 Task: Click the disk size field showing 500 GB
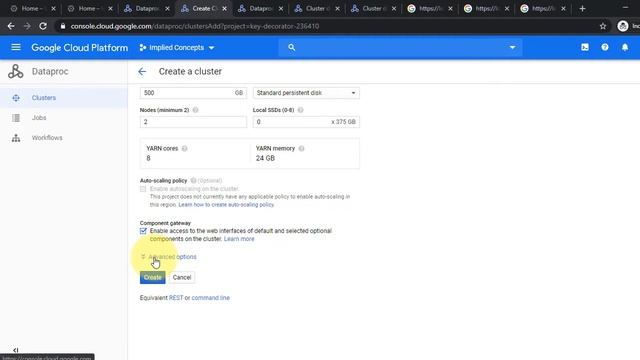coord(193,93)
